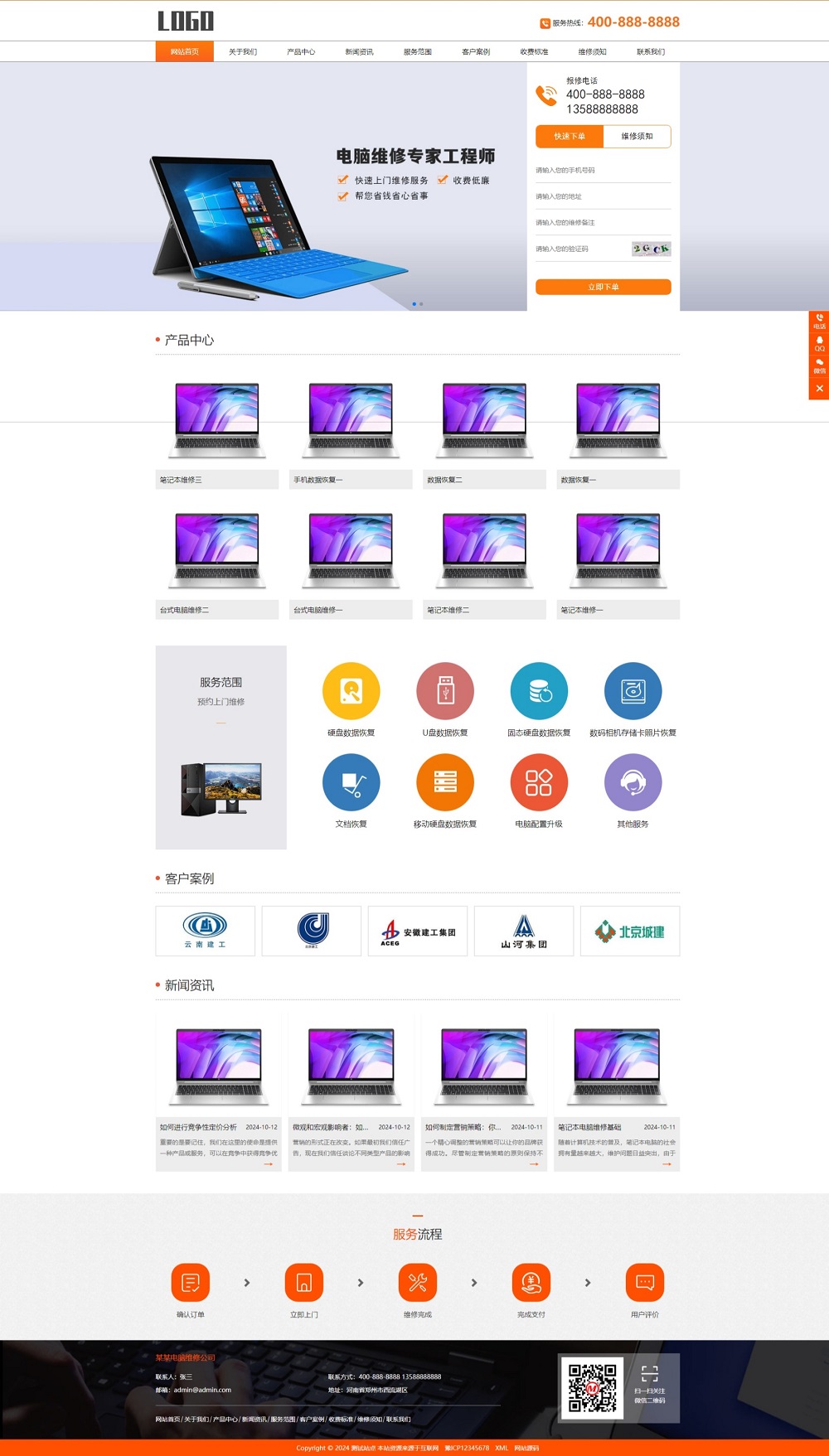Click the hard disk data recovery icon

pyautogui.click(x=351, y=691)
